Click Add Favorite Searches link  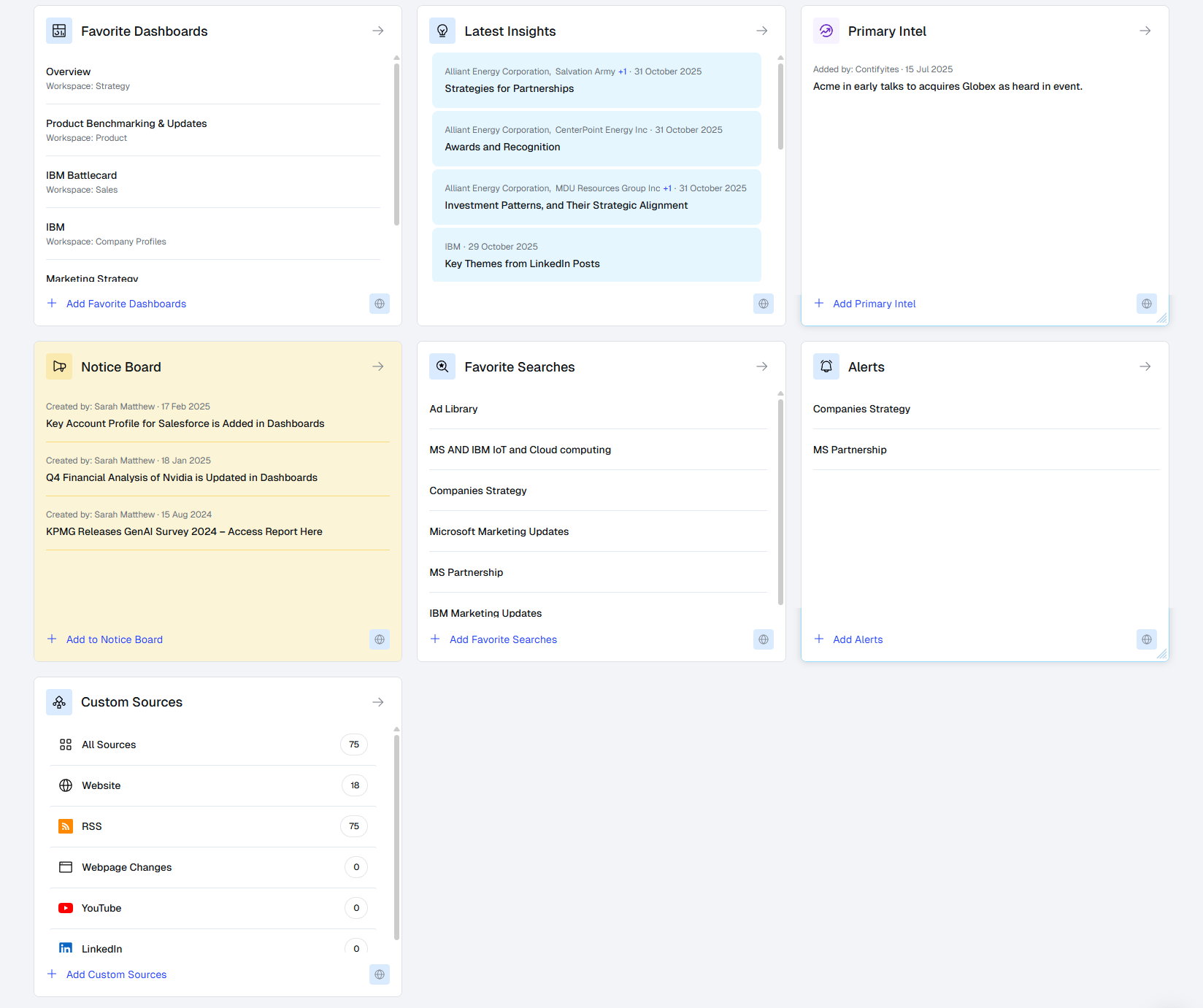(x=503, y=639)
